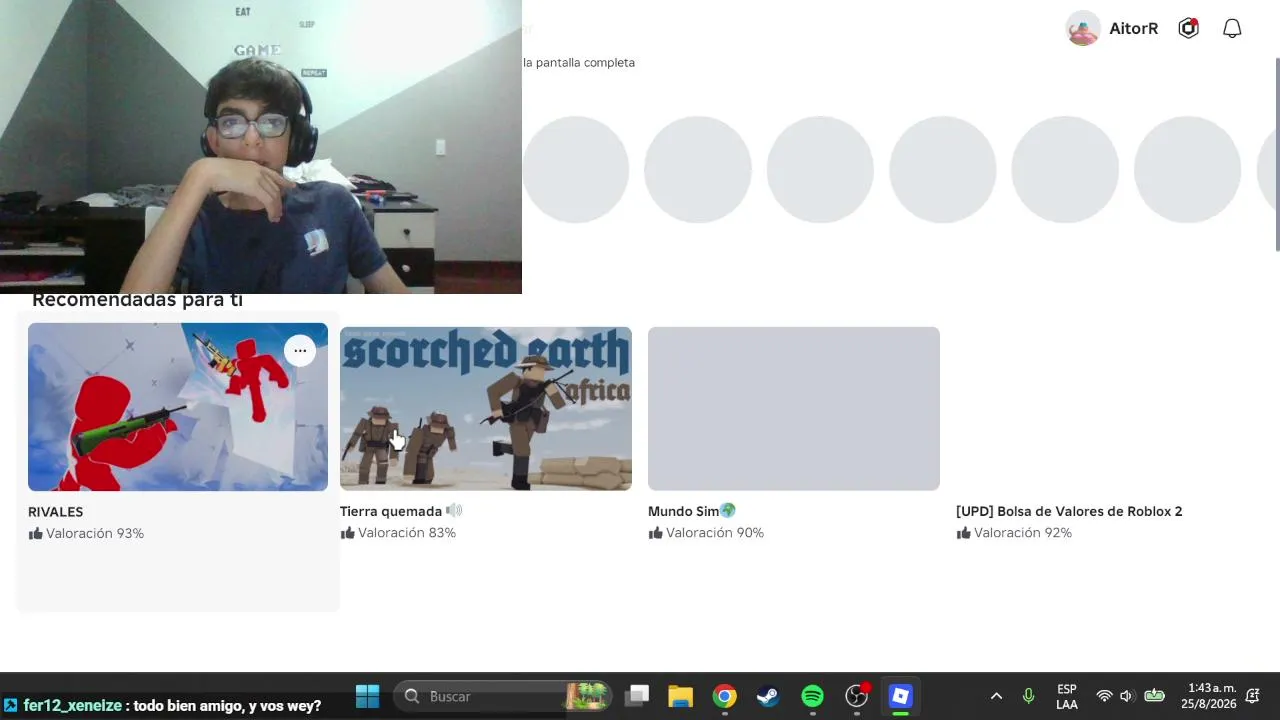Open the volume speaker tray icon
This screenshot has height=720, width=1280.
coord(1127,696)
